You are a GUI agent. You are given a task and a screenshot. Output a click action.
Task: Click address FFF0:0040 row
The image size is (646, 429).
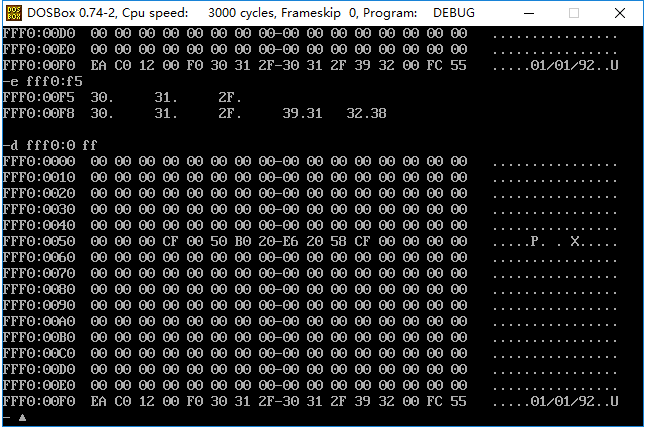pyautogui.click(x=39, y=226)
